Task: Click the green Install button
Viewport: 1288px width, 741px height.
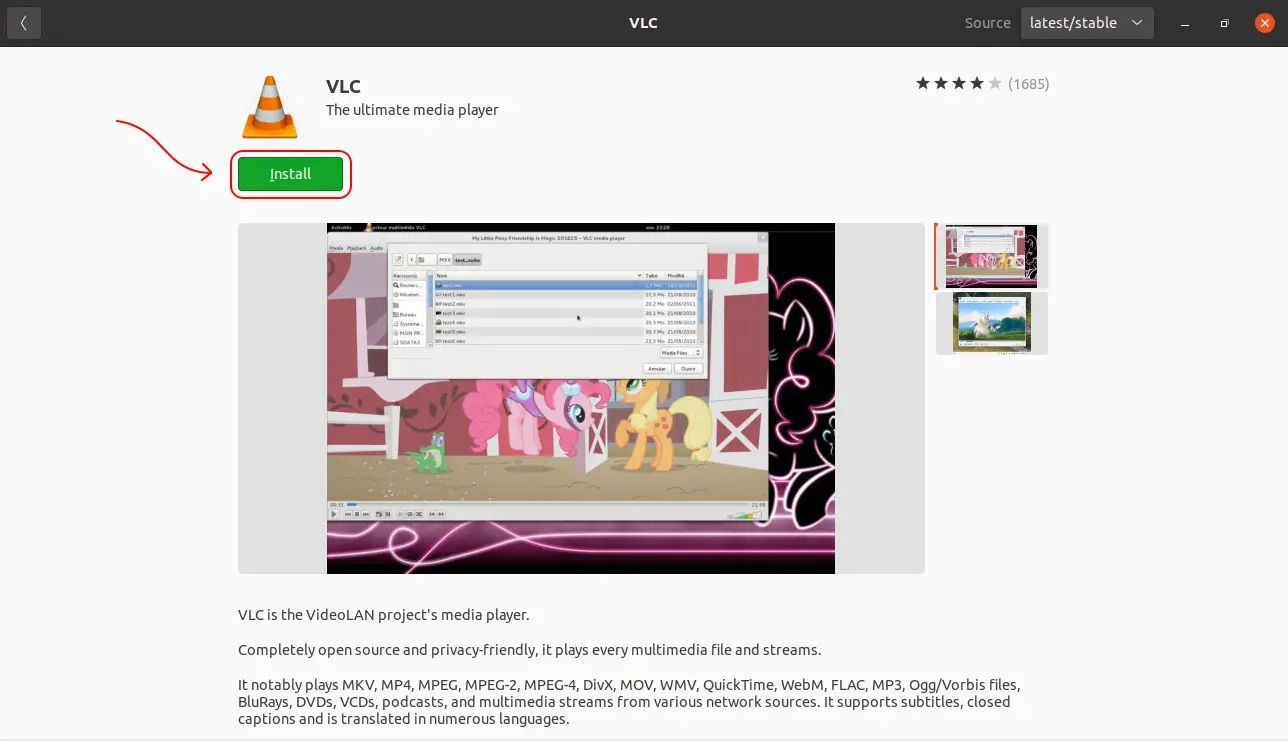Action: pos(290,174)
